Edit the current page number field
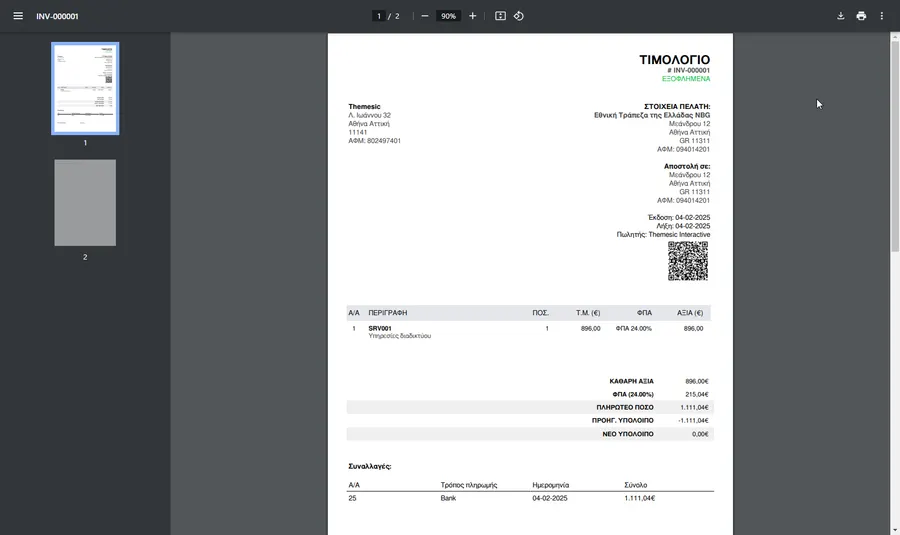Screen dimensions: 900x535 pyautogui.click(x=379, y=16)
